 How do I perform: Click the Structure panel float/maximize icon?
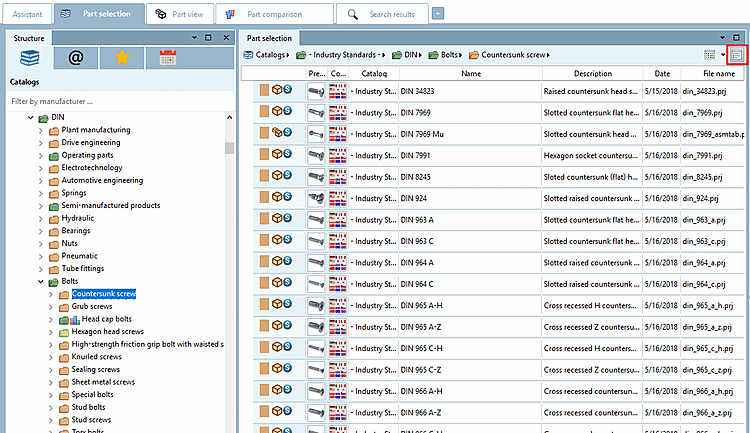pyautogui.click(x=208, y=38)
